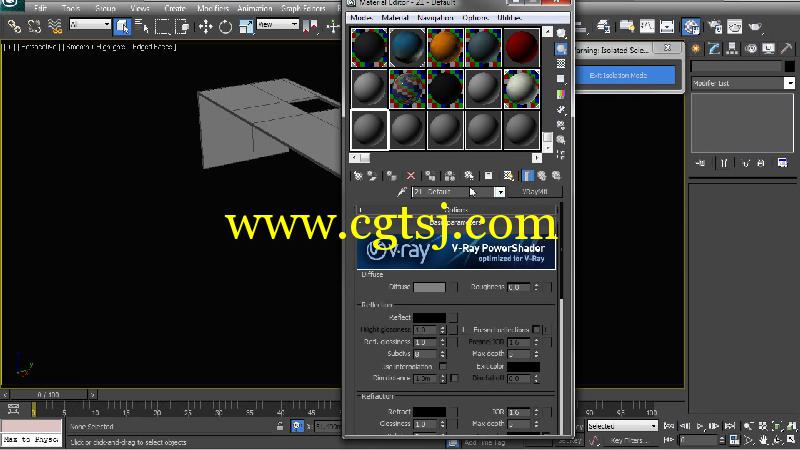Viewport: 800px width, 450px height.
Task: Click the Diffuse color swatch
Action: tap(429, 287)
